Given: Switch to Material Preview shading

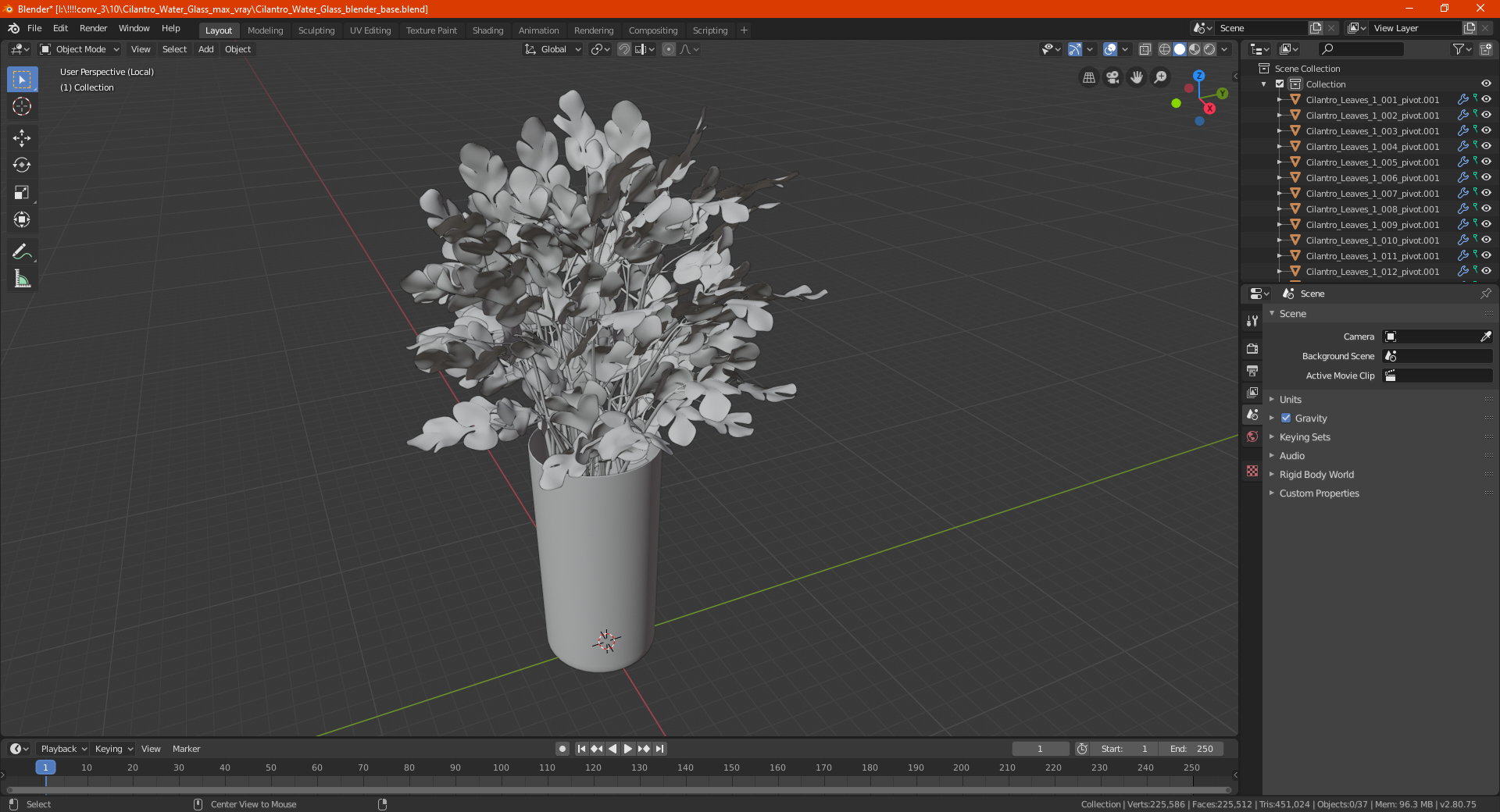Looking at the screenshot, I should 1195,49.
